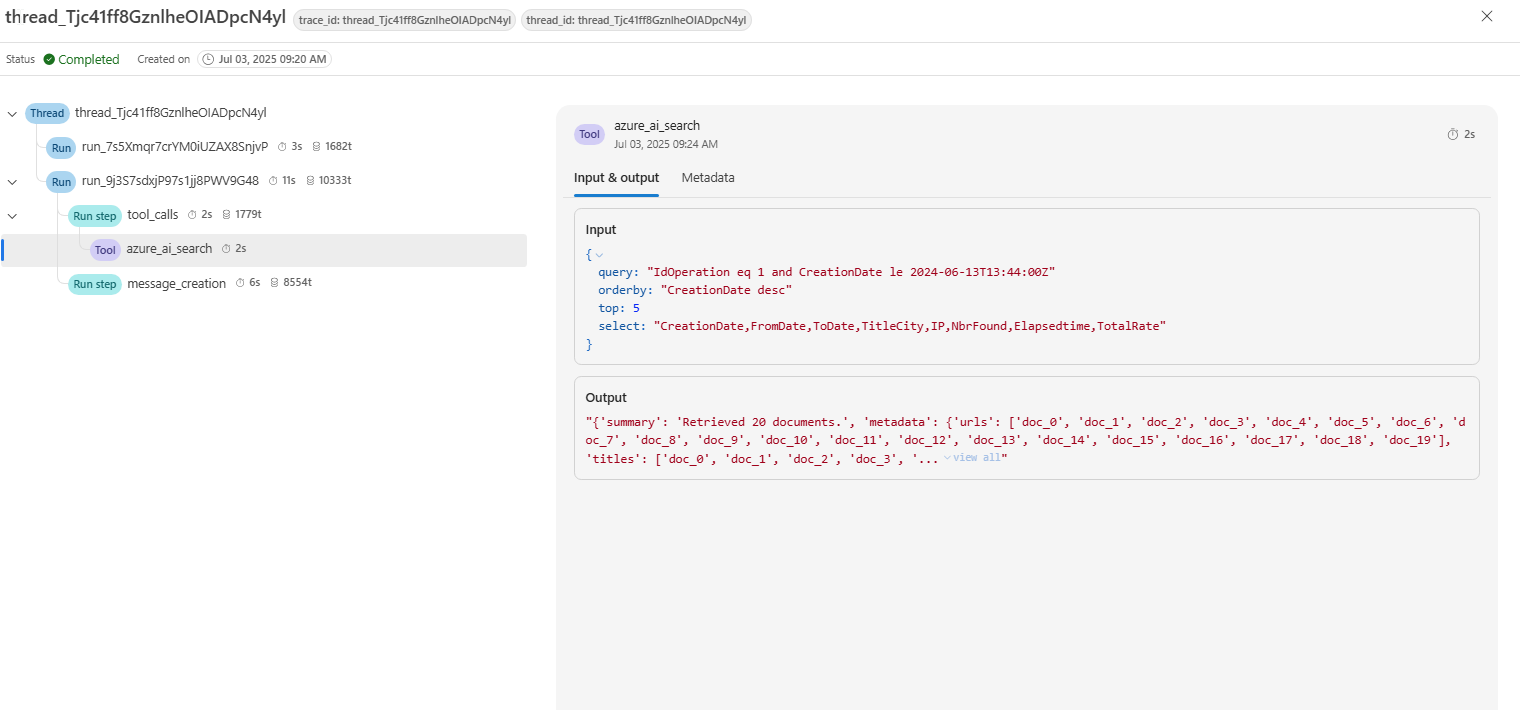
Task: Expand output with view all link
Action: coord(971,457)
